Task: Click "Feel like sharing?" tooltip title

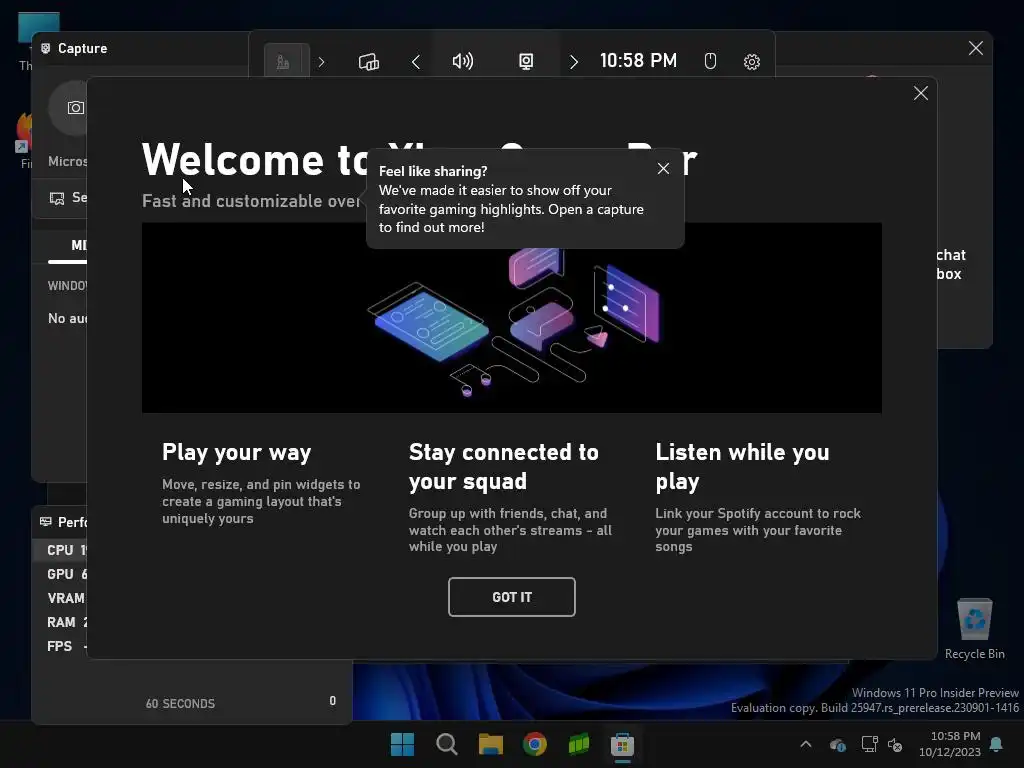Action: tap(433, 171)
